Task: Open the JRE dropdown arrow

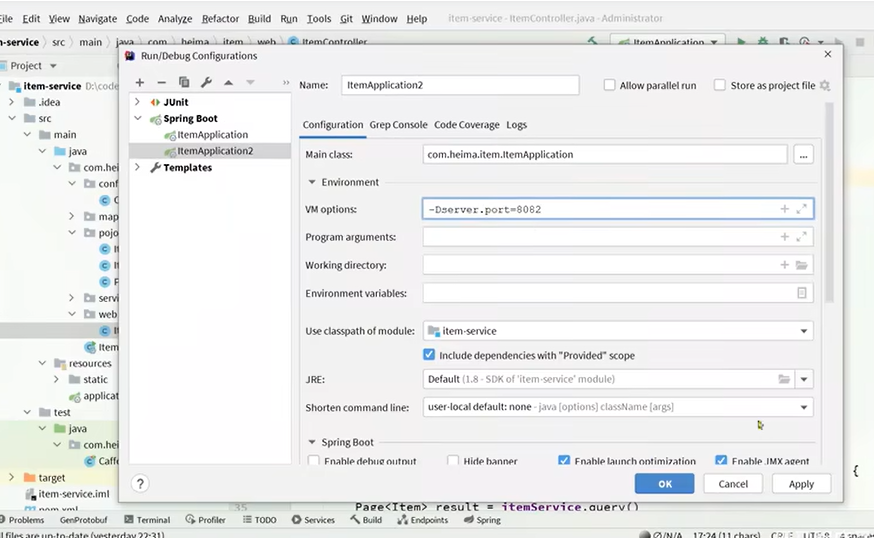Action: (x=804, y=379)
